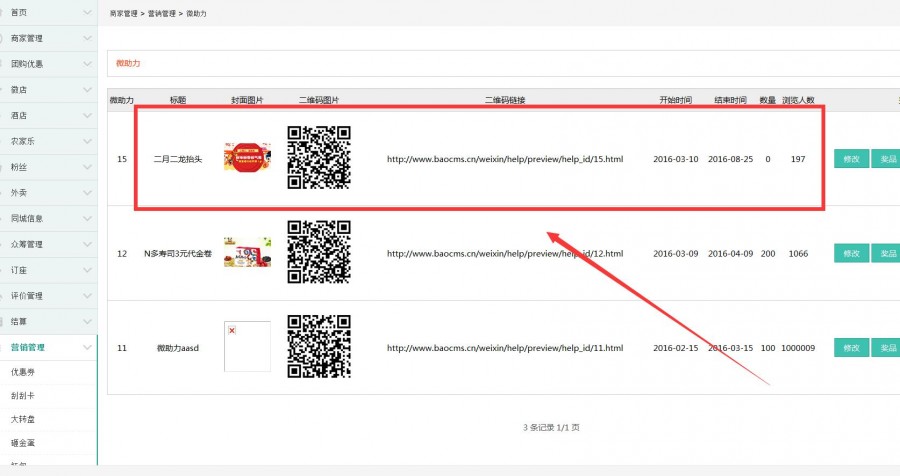Click the 浏览人数 column header
This screenshot has height=476, width=900.
(798, 100)
